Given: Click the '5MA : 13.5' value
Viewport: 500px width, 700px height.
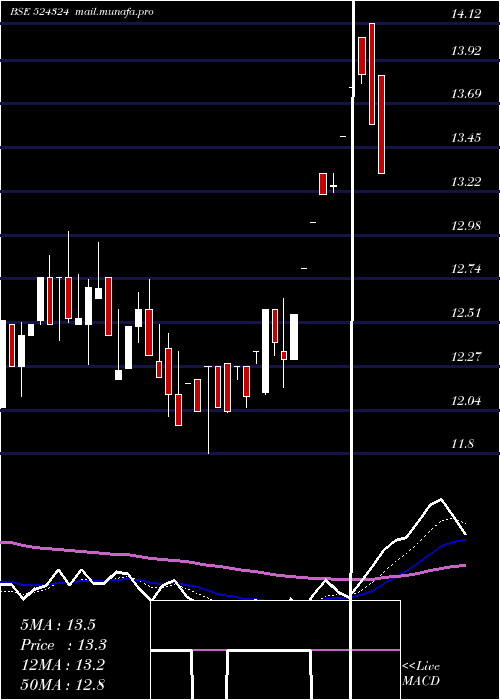Looking at the screenshot, I should click(x=58, y=625).
